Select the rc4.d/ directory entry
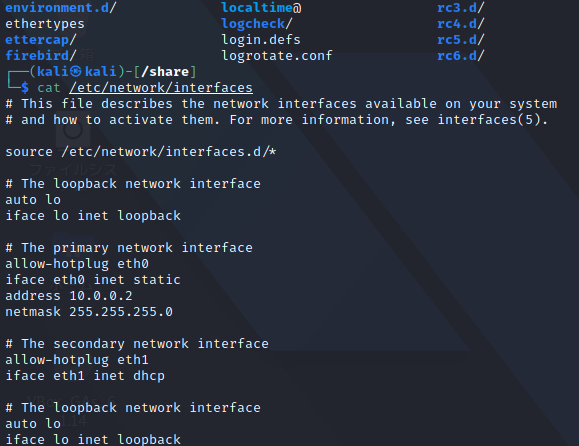Screen dimensions: 579x446 pos(460,24)
